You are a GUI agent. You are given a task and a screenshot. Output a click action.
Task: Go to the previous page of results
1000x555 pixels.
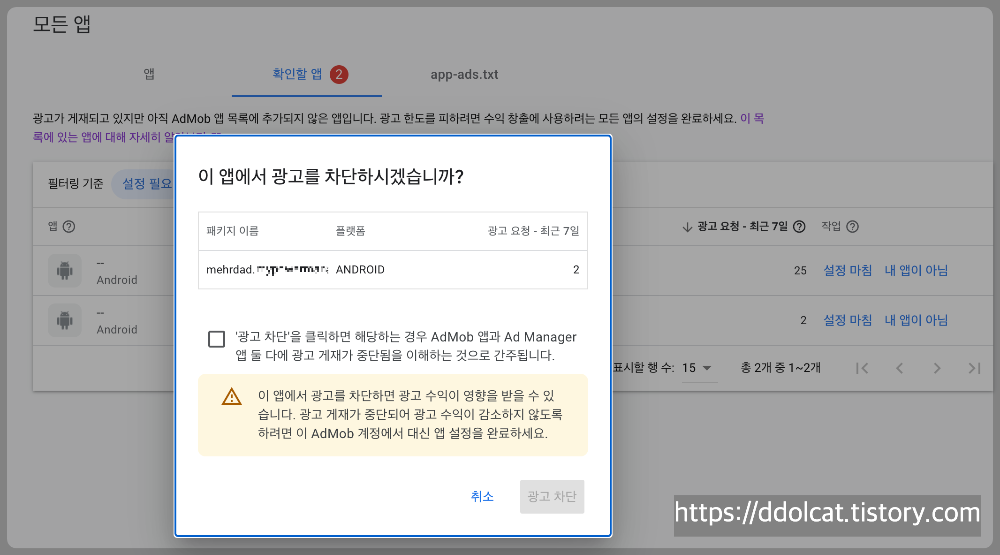(899, 368)
